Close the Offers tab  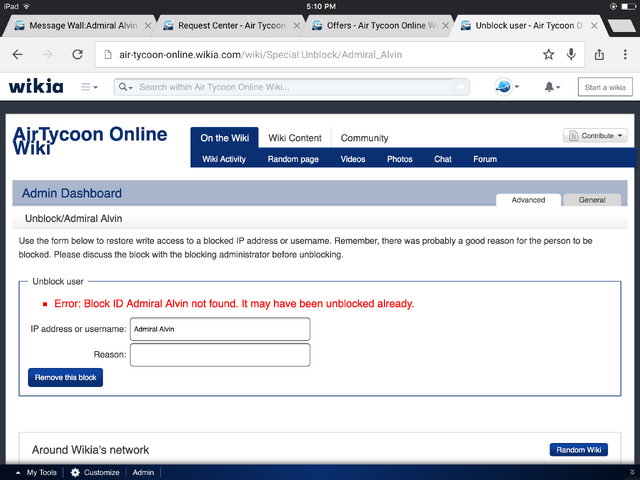tap(445, 26)
